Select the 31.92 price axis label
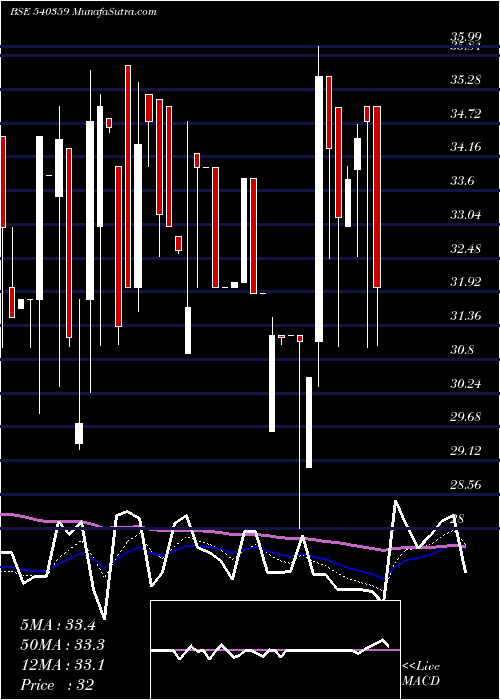 pos(466,282)
